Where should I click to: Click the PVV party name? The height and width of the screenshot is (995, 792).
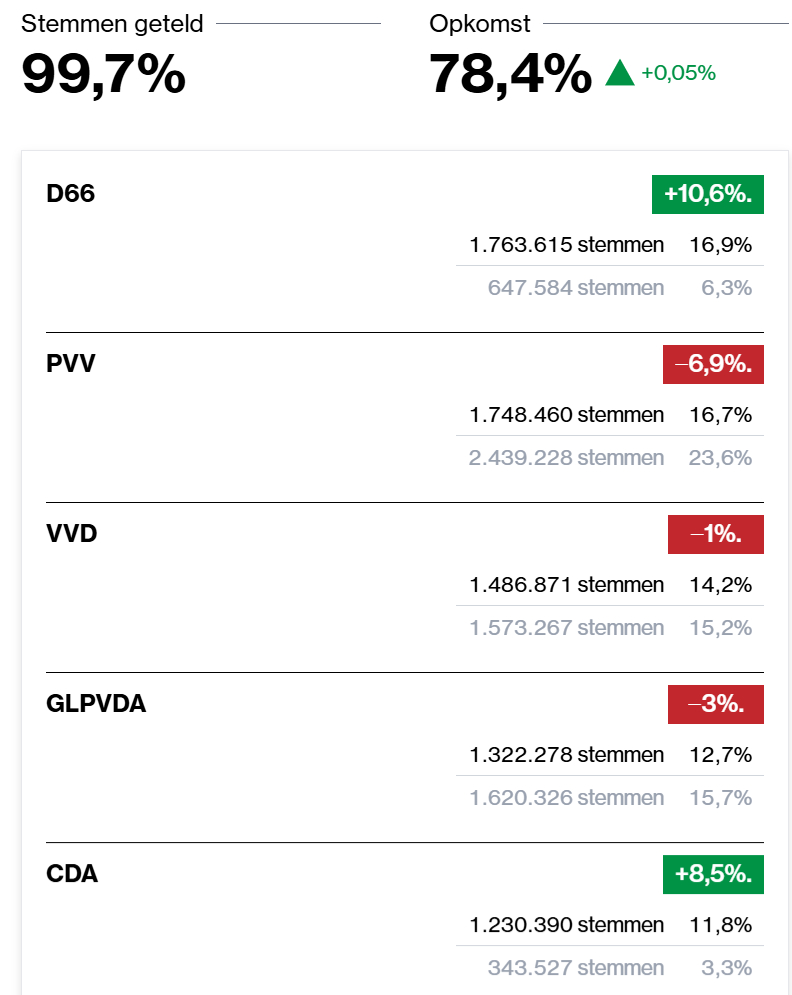(x=71, y=364)
